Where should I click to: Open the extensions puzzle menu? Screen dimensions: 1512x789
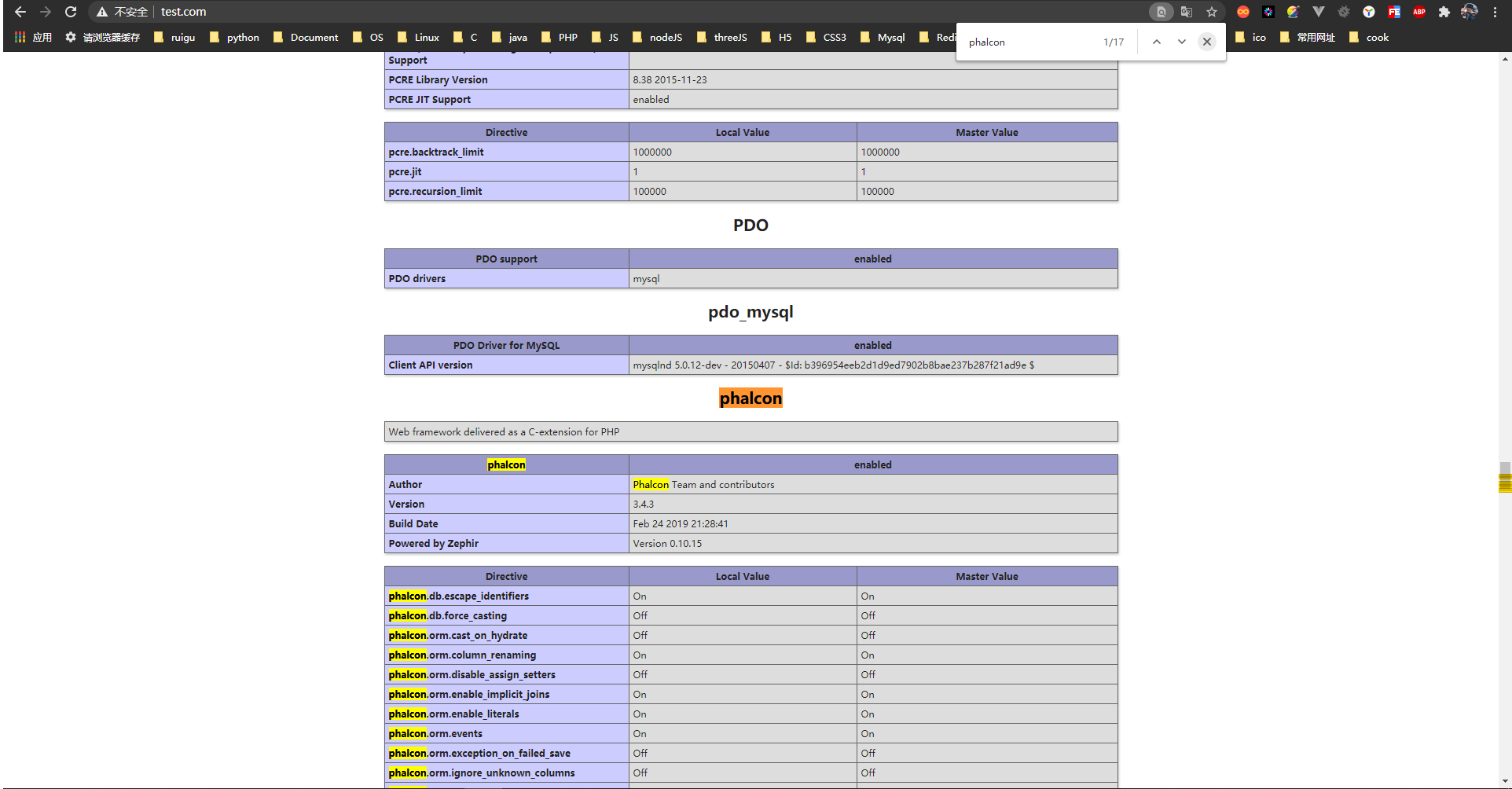pos(1444,12)
